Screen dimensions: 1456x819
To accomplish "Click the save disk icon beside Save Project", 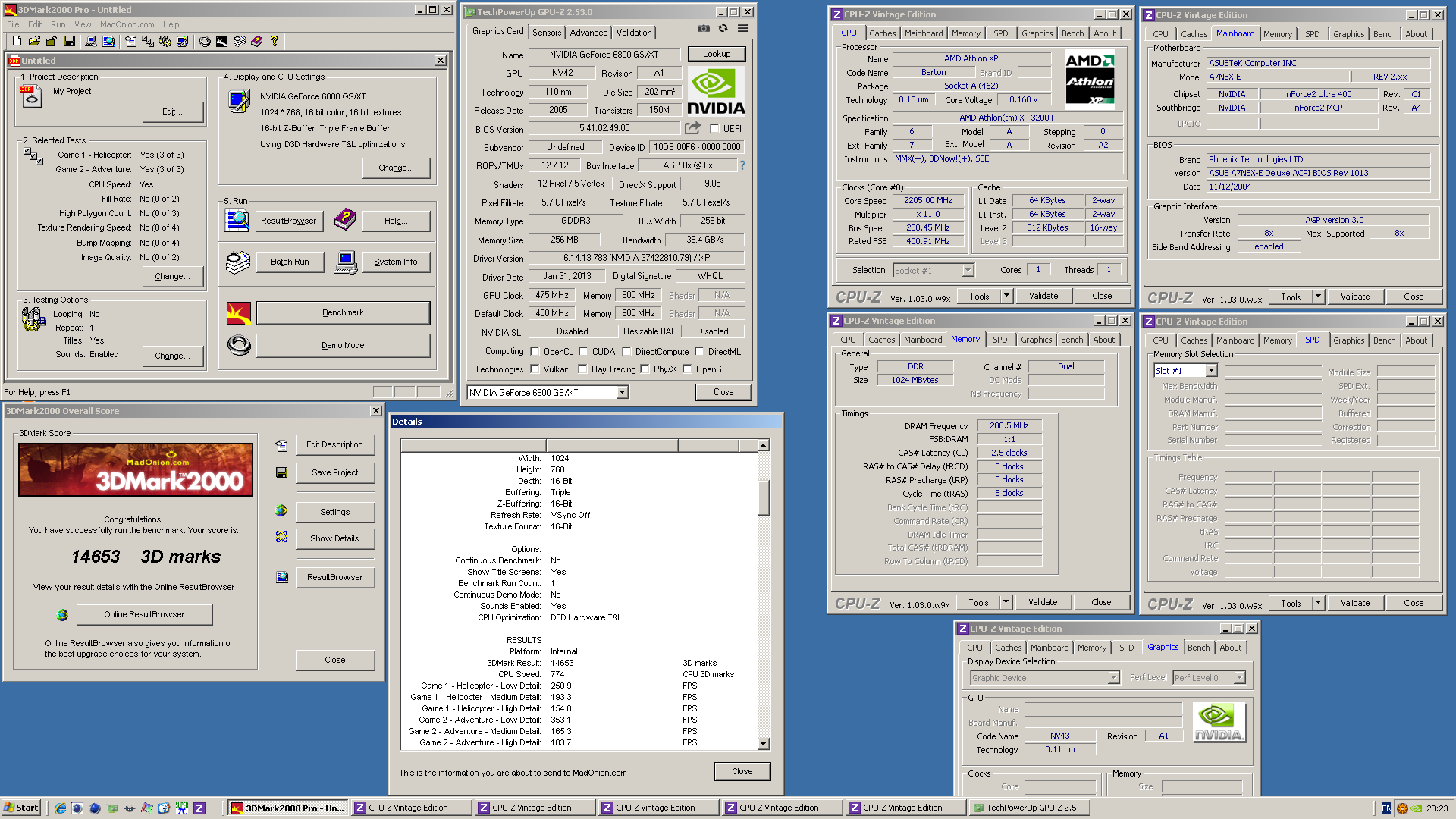I will (281, 472).
